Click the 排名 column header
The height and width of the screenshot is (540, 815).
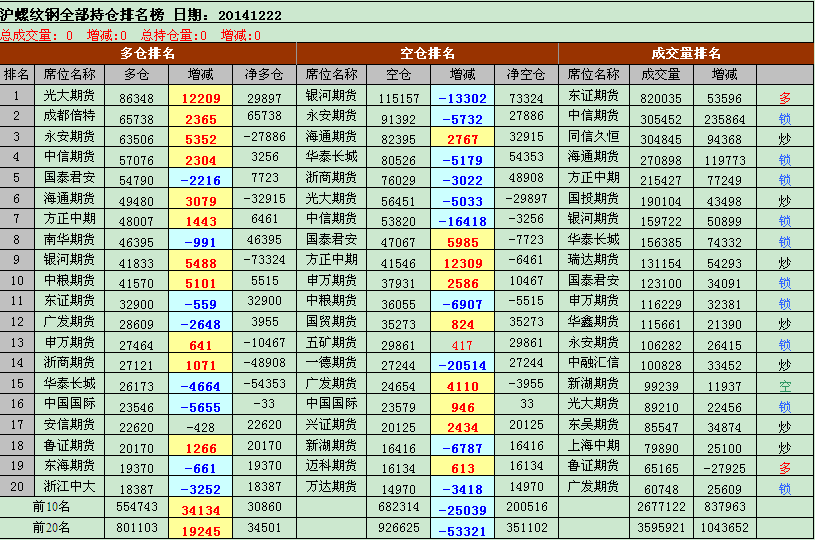[x=17, y=74]
